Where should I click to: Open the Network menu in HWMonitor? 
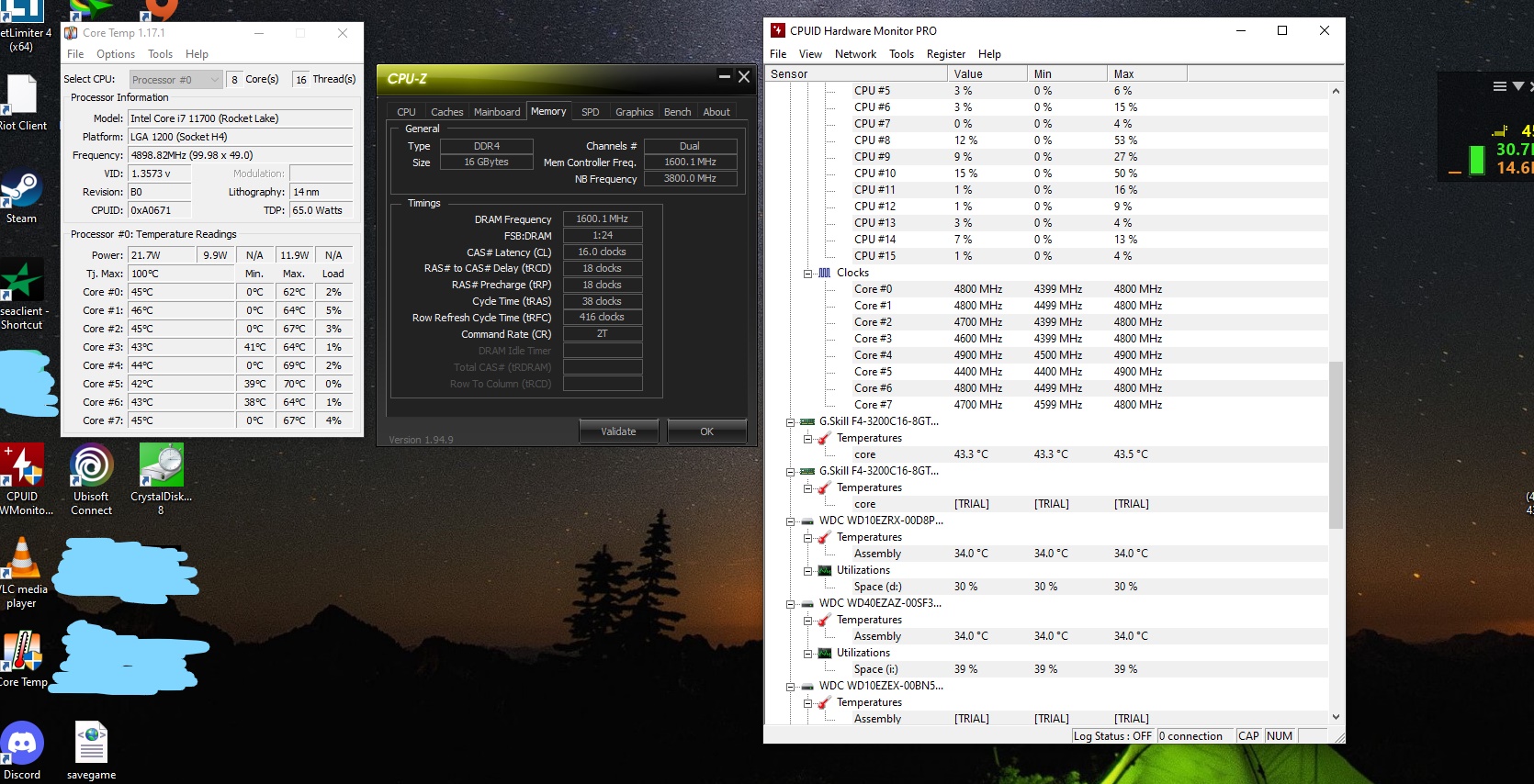[x=855, y=54]
